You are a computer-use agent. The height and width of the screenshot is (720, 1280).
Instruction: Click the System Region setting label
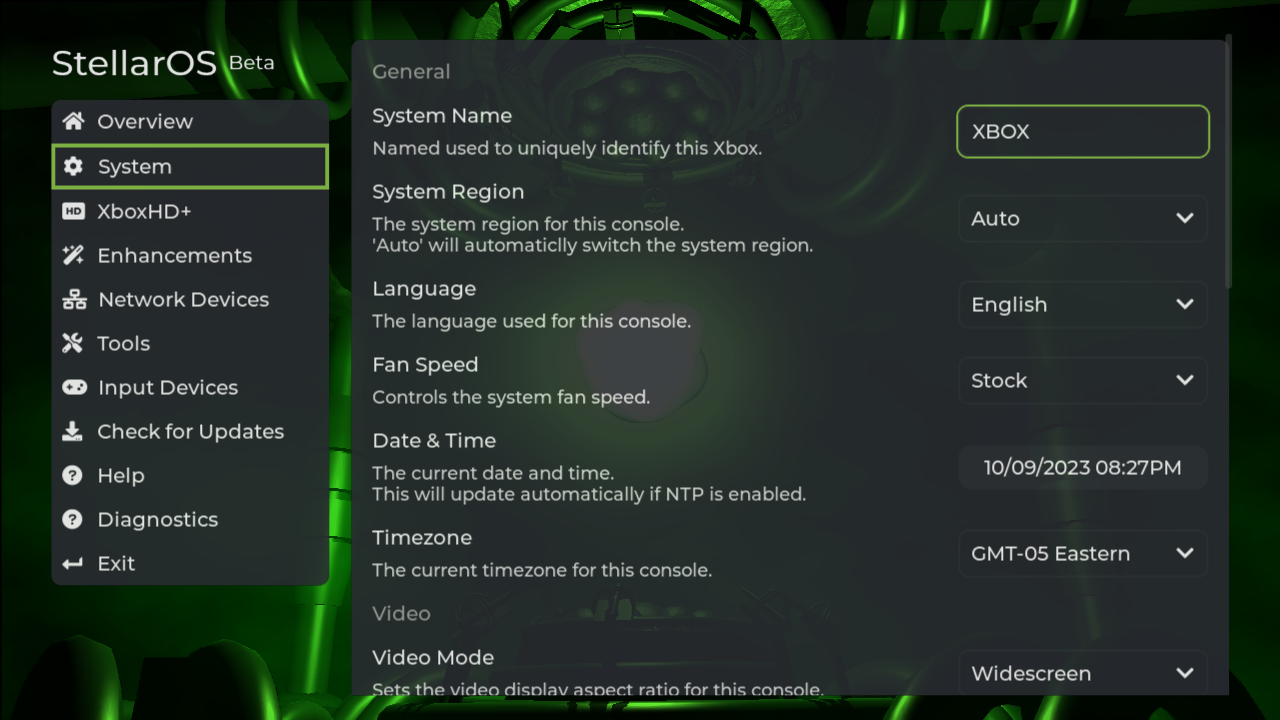tap(448, 192)
